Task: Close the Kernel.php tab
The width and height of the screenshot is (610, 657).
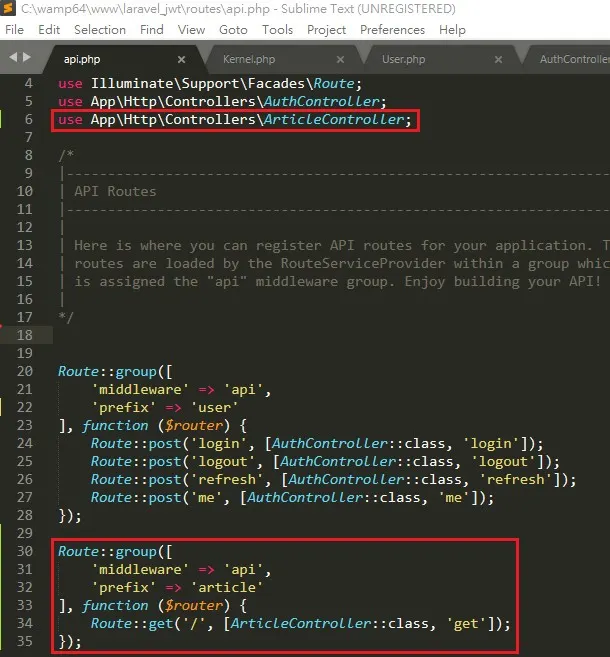Action: [341, 60]
